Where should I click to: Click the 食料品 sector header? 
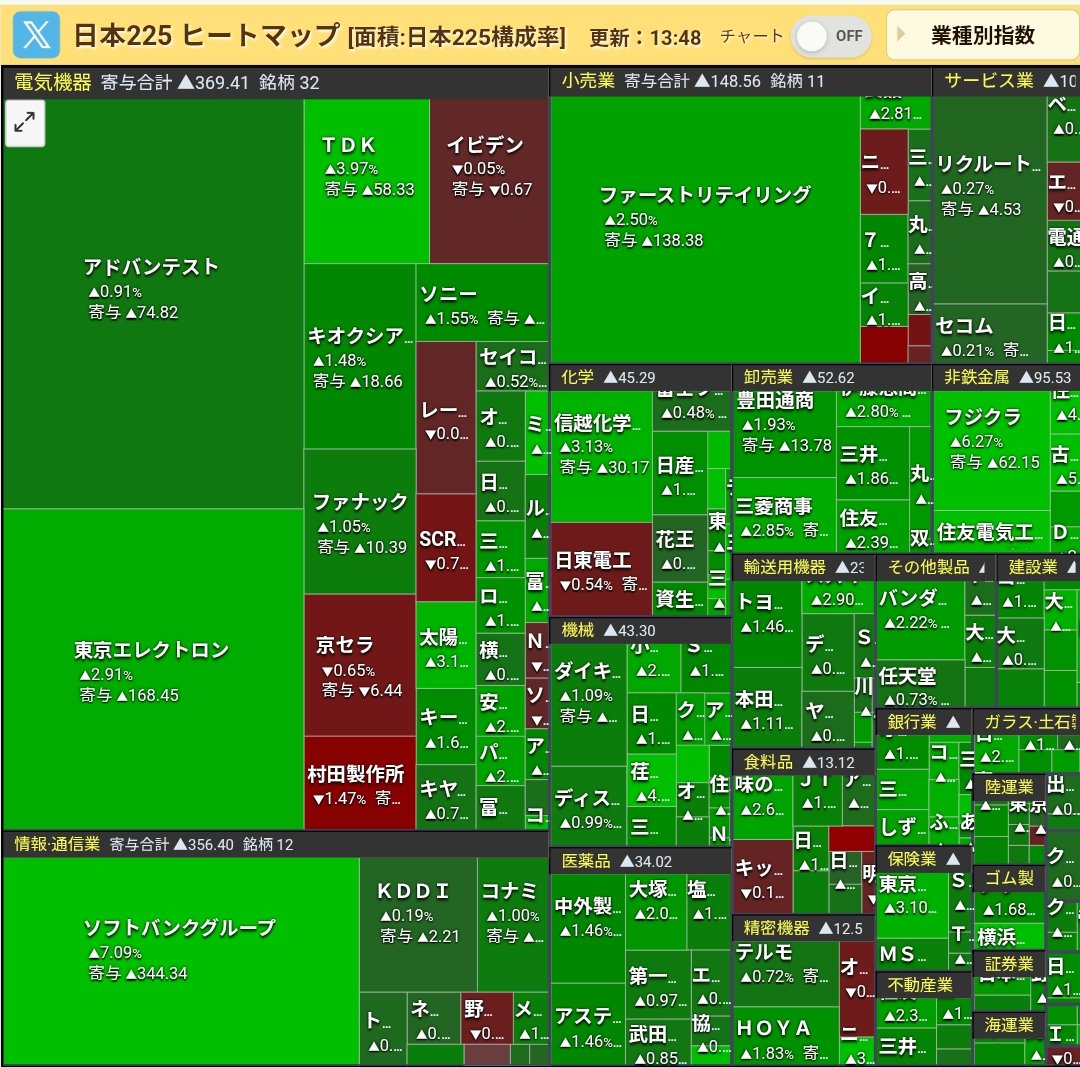coord(803,762)
